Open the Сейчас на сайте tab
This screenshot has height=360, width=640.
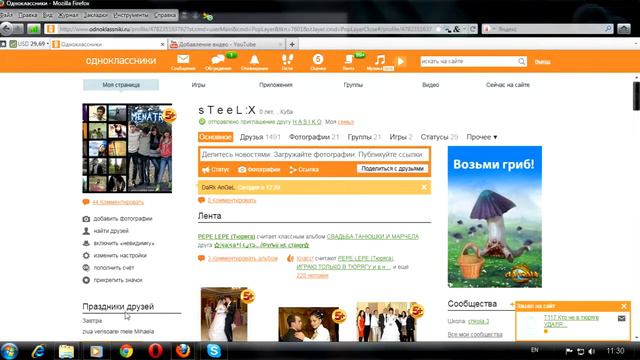[x=508, y=85]
